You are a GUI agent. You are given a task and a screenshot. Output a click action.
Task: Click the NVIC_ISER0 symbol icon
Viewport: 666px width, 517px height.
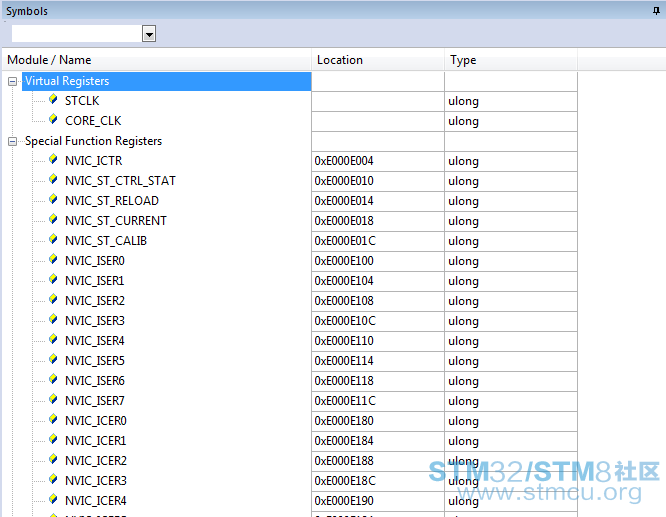(53, 259)
